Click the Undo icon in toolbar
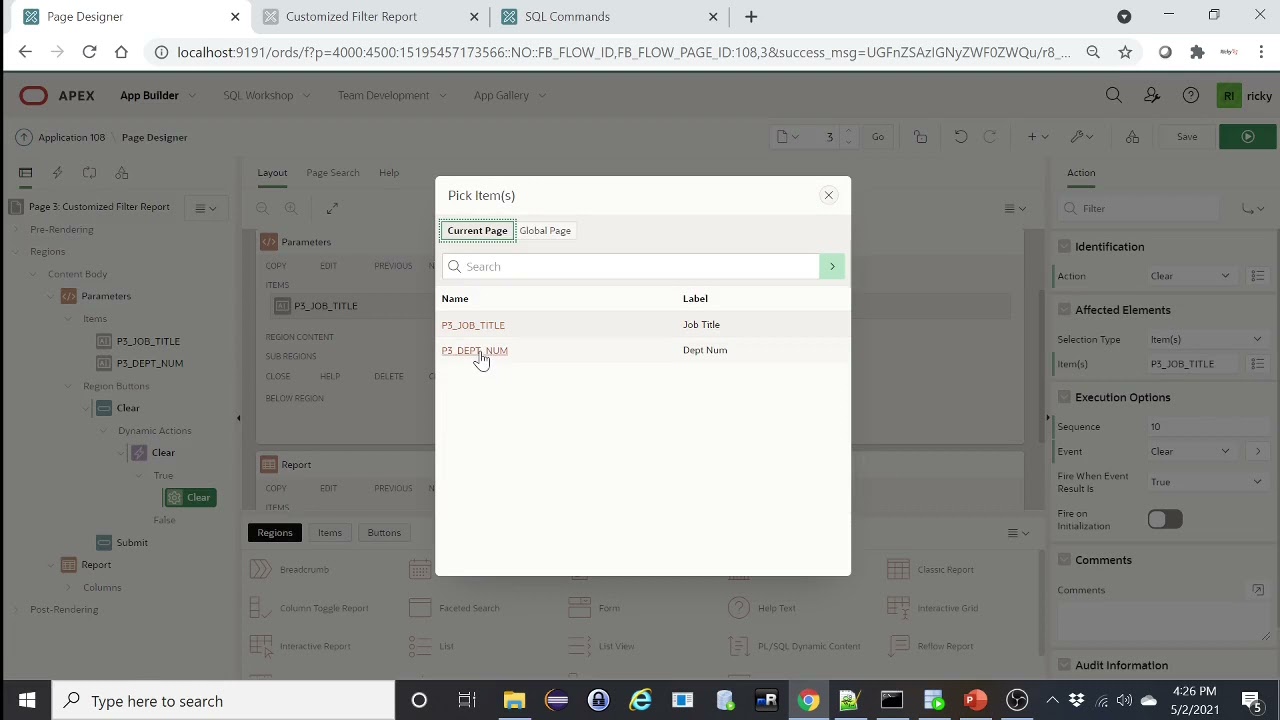Screen dimensions: 1280x720 [x=960, y=137]
